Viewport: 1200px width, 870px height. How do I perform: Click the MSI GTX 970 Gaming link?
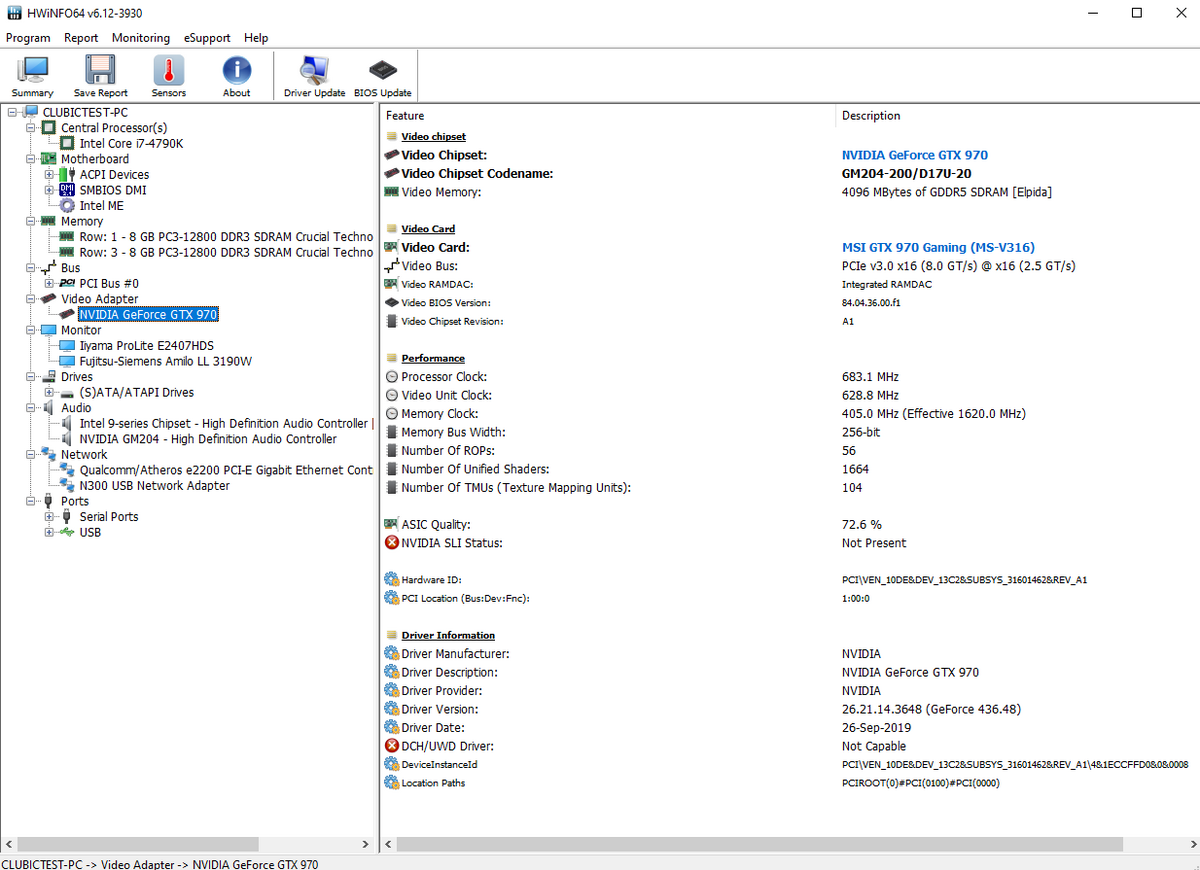(937, 247)
